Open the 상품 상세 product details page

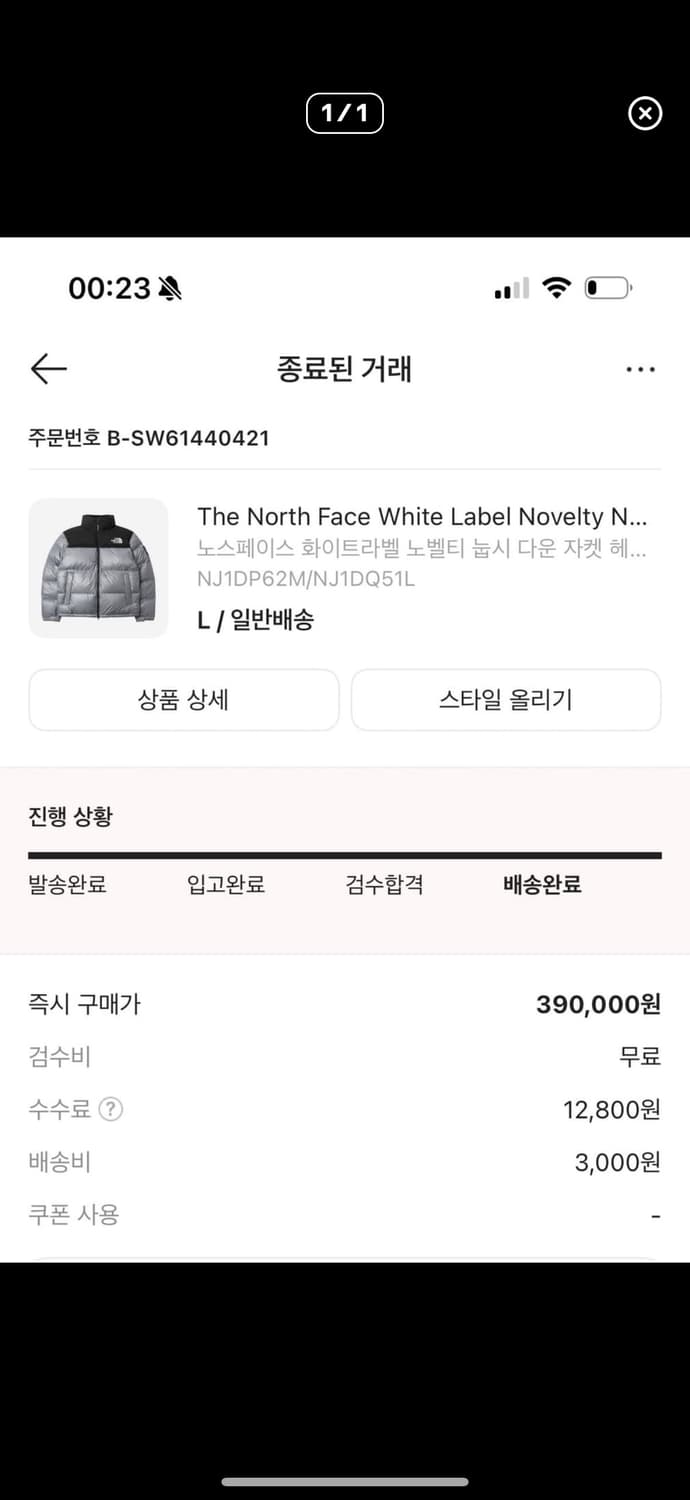pos(184,700)
